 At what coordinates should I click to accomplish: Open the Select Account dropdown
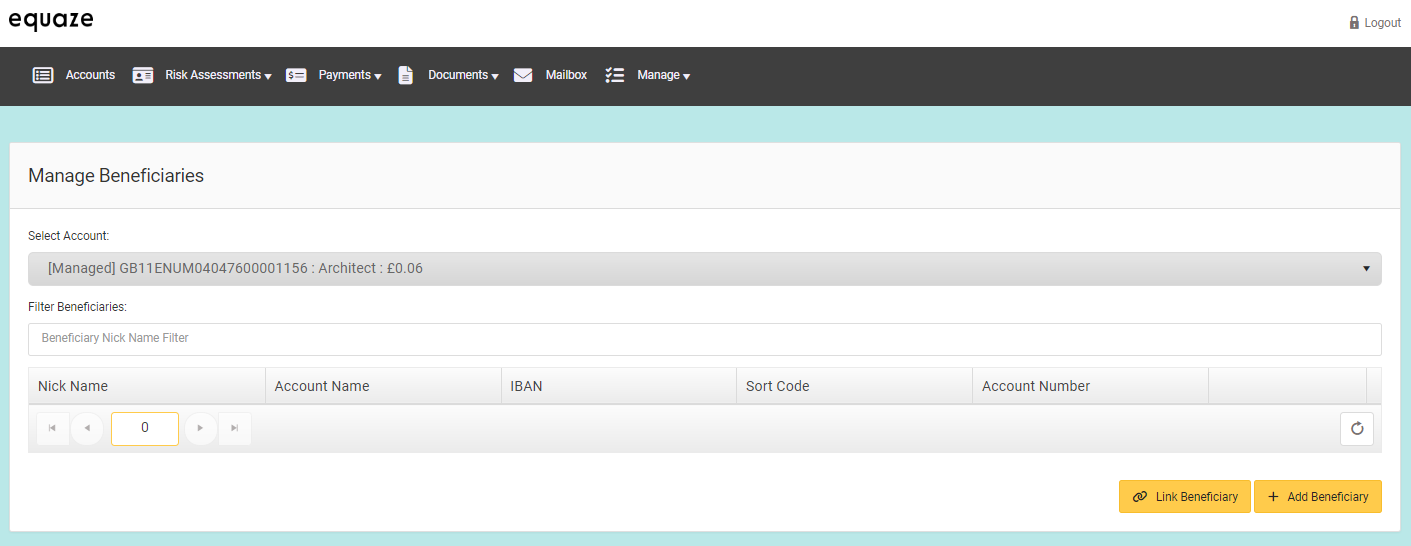point(704,269)
